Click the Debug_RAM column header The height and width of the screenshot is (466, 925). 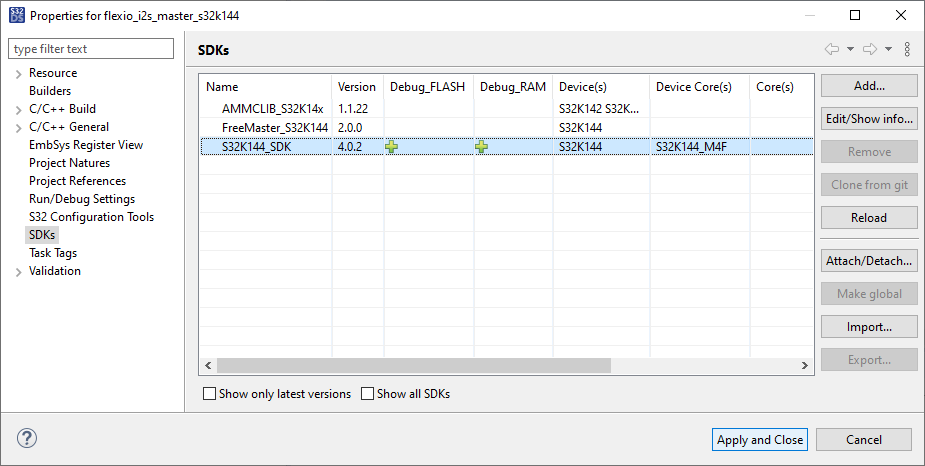[x=513, y=87]
